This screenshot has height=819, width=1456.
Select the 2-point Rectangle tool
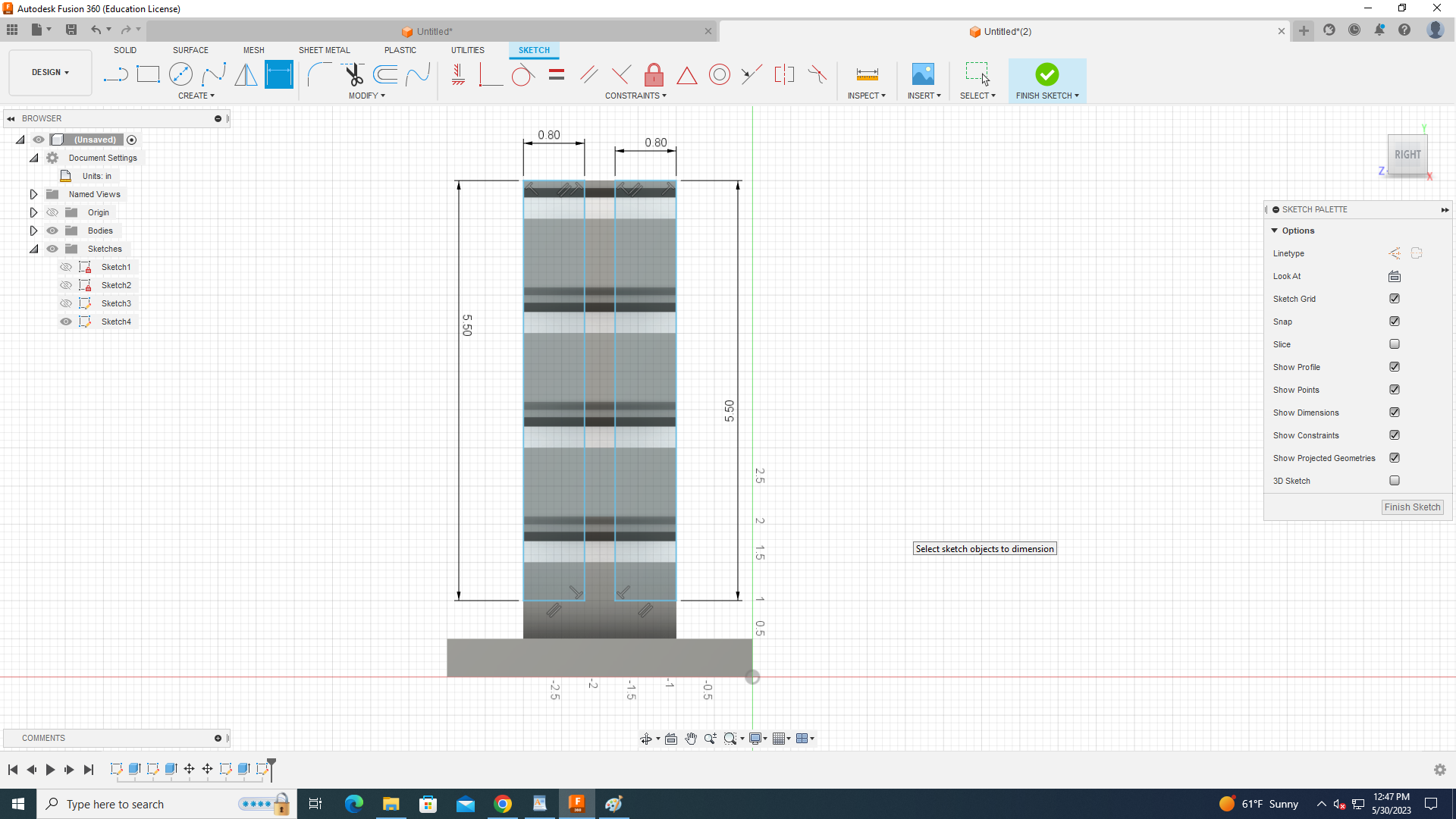tap(148, 74)
